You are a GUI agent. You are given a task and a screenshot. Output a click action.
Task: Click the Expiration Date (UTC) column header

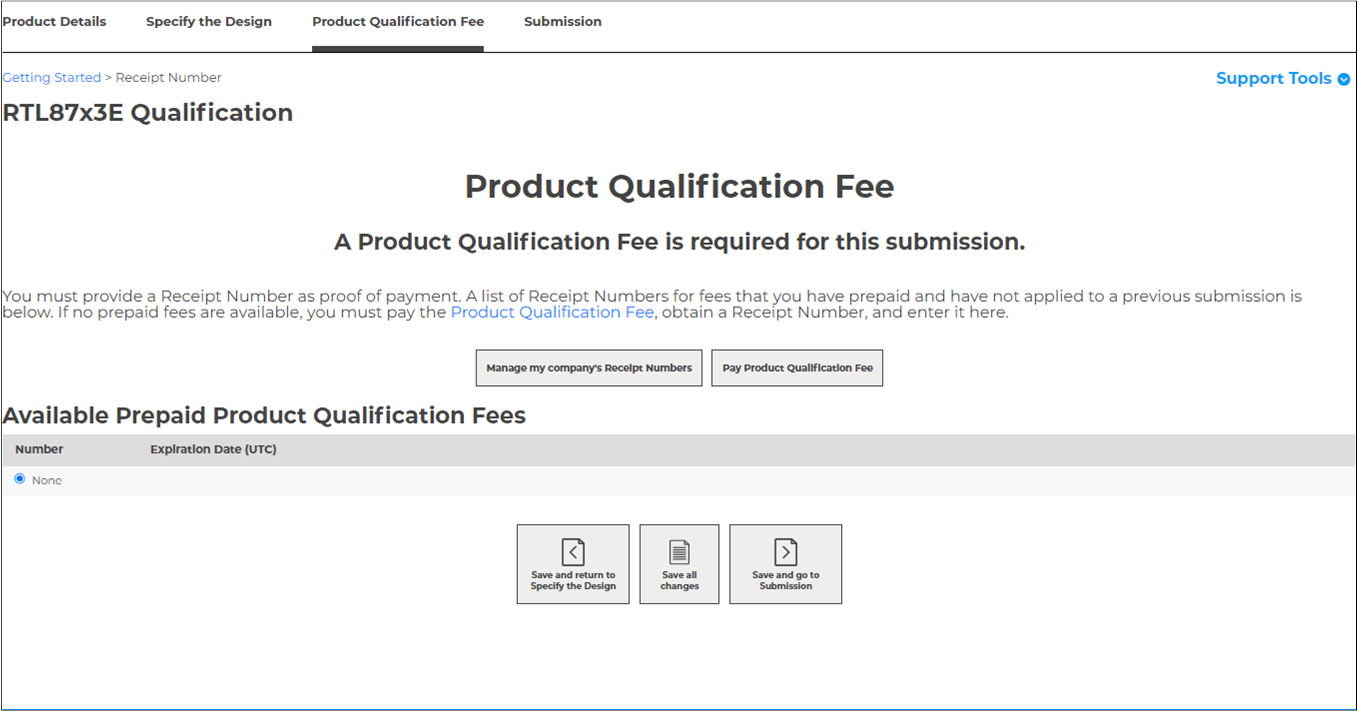point(213,449)
